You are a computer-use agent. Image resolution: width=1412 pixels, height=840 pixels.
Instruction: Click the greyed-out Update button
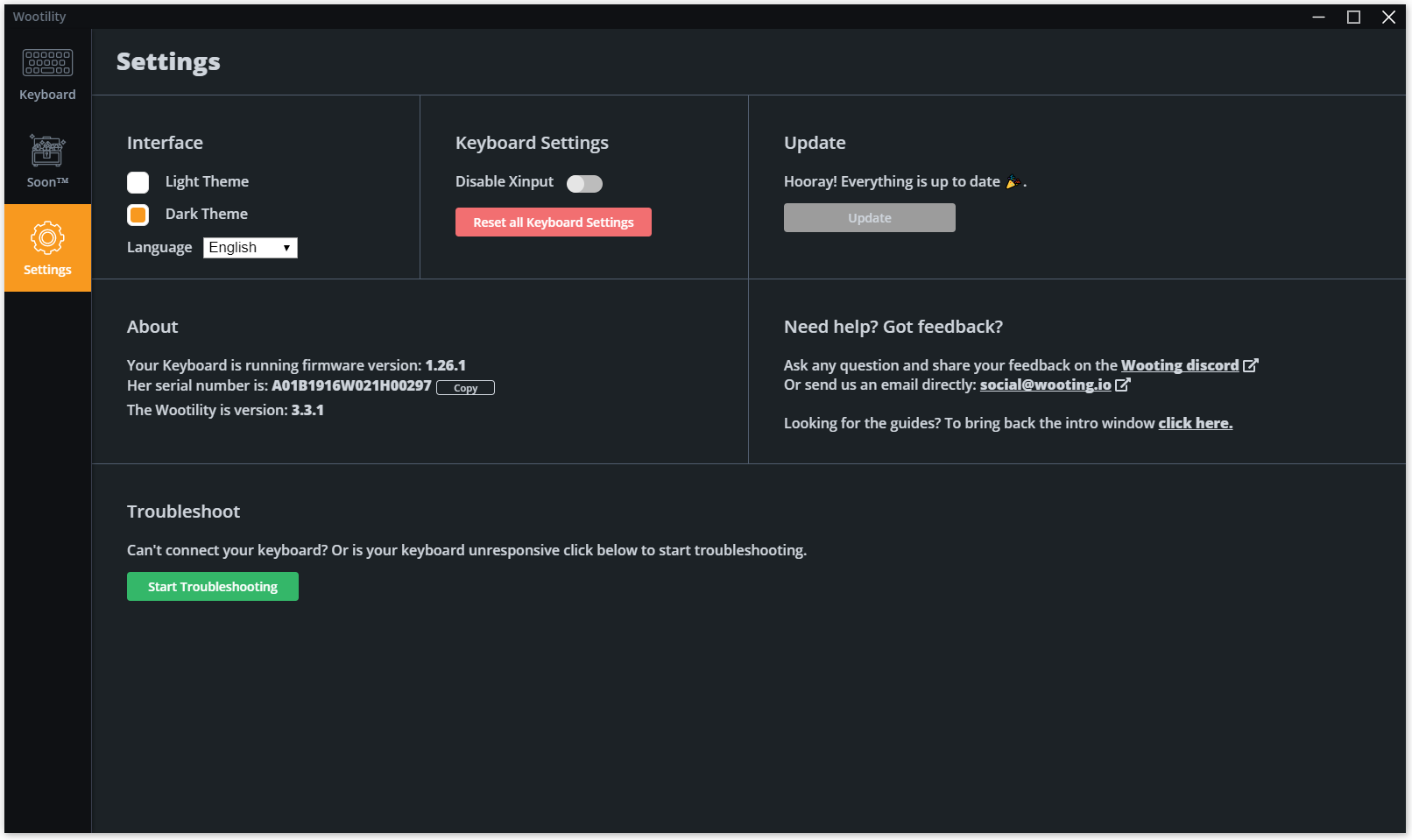click(870, 218)
